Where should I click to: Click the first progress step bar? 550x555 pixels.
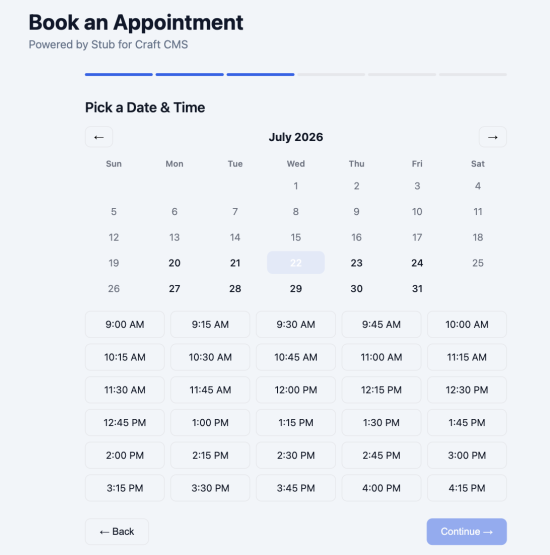(119, 74)
